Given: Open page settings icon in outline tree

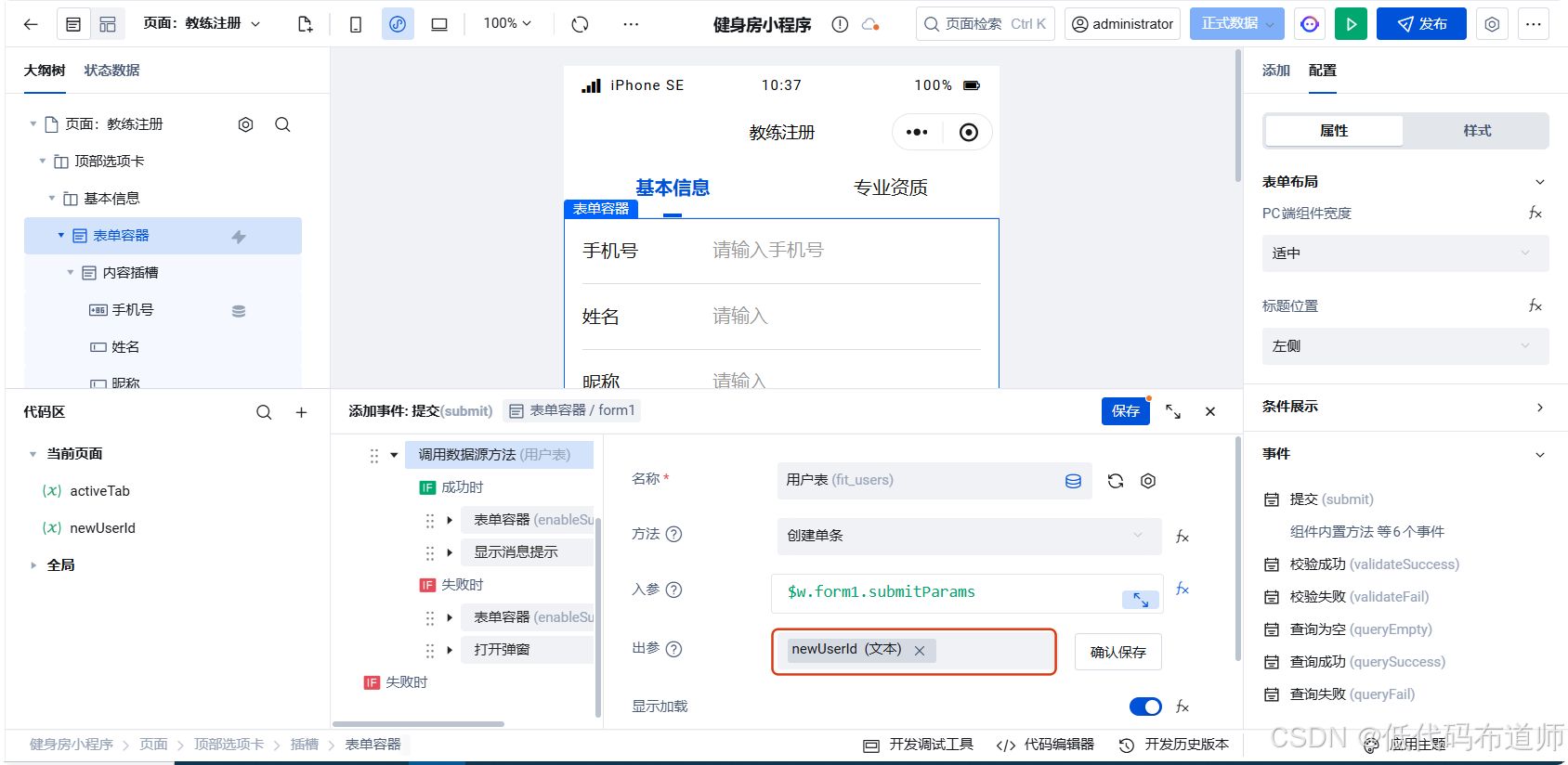Looking at the screenshot, I should tap(245, 124).
